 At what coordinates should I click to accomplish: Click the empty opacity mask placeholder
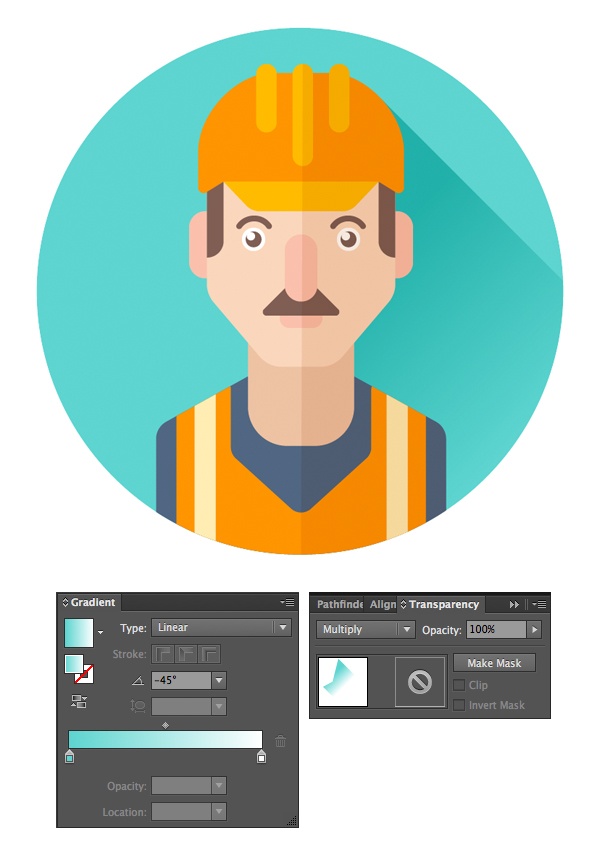tap(420, 681)
